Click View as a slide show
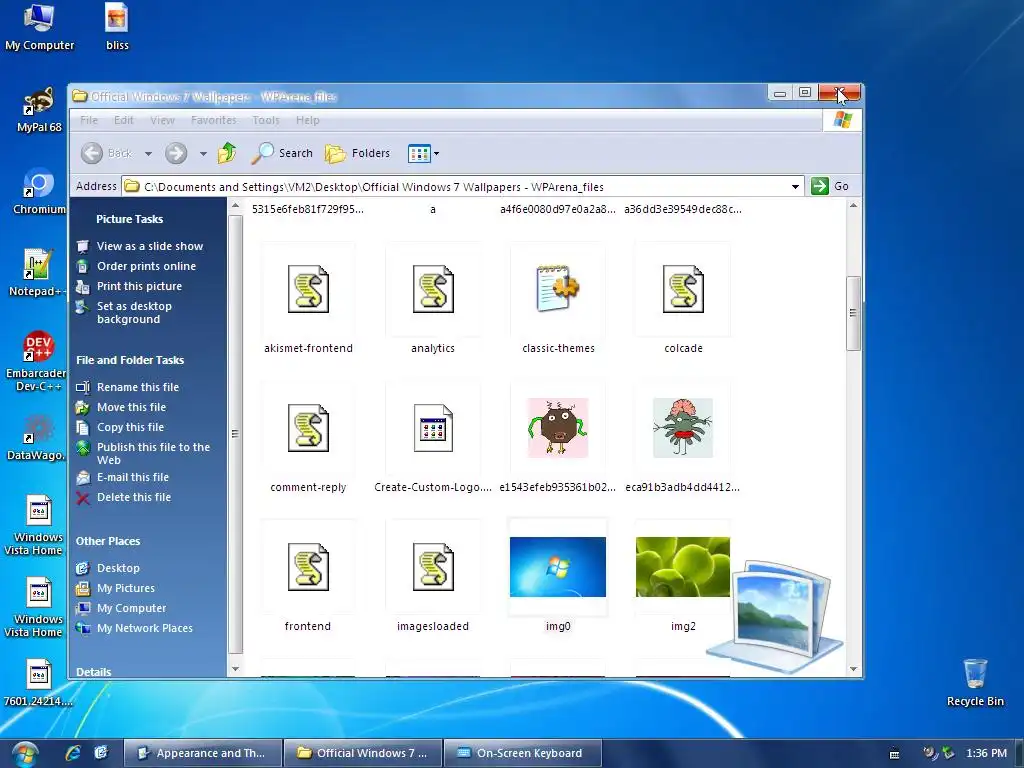The height and width of the screenshot is (768, 1024). 150,246
